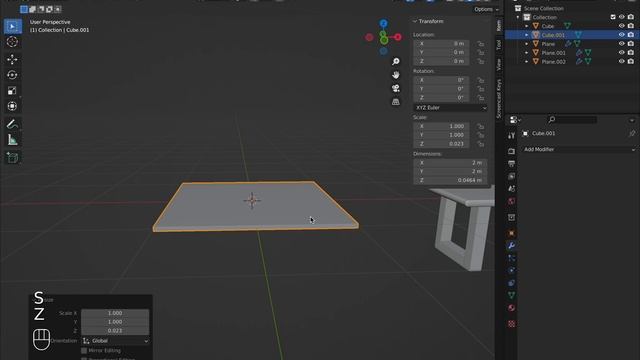This screenshot has height=360, width=640.
Task: Switch to the Tool sidebar tab
Action: 499,44
